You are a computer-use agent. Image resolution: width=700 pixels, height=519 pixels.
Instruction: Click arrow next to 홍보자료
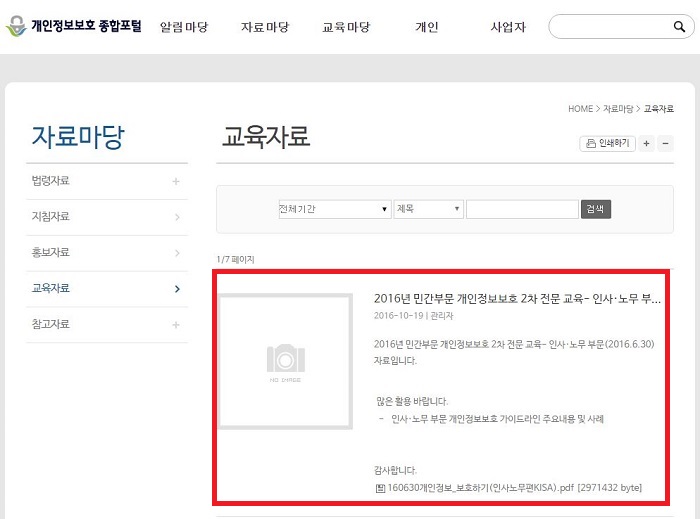click(x=176, y=253)
